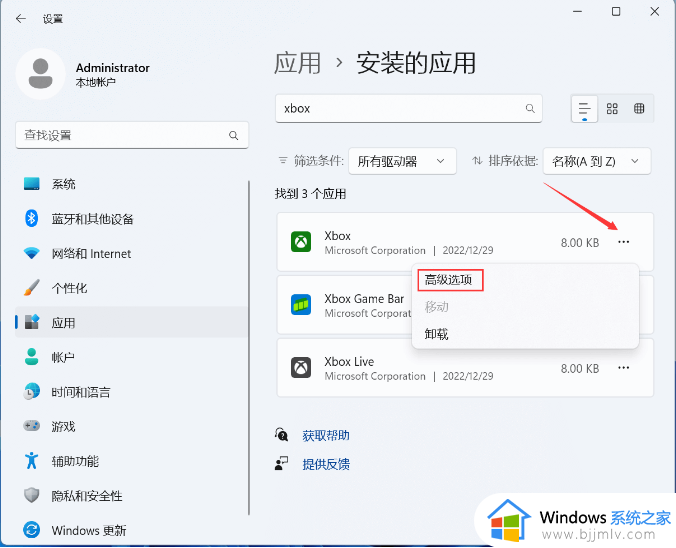Switch to grid view layout
This screenshot has height=548, width=676.
click(612, 109)
